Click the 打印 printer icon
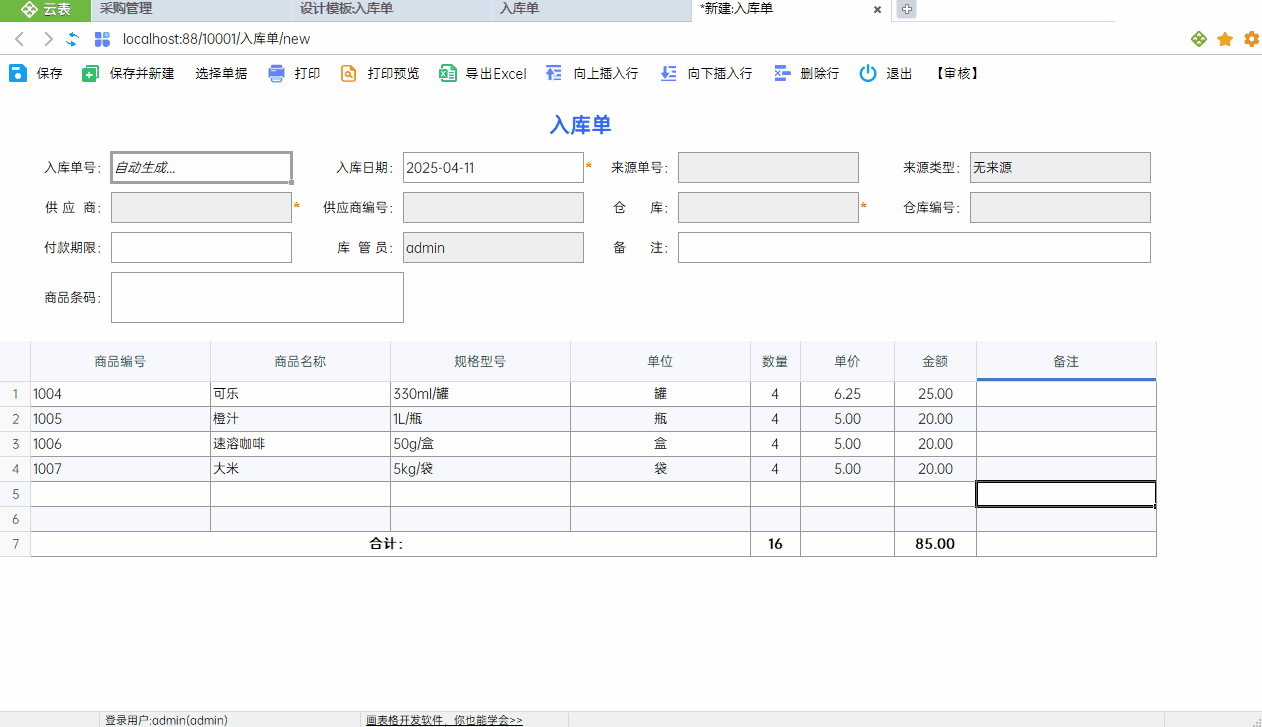Image resolution: width=1262 pixels, height=727 pixels. coord(277,73)
